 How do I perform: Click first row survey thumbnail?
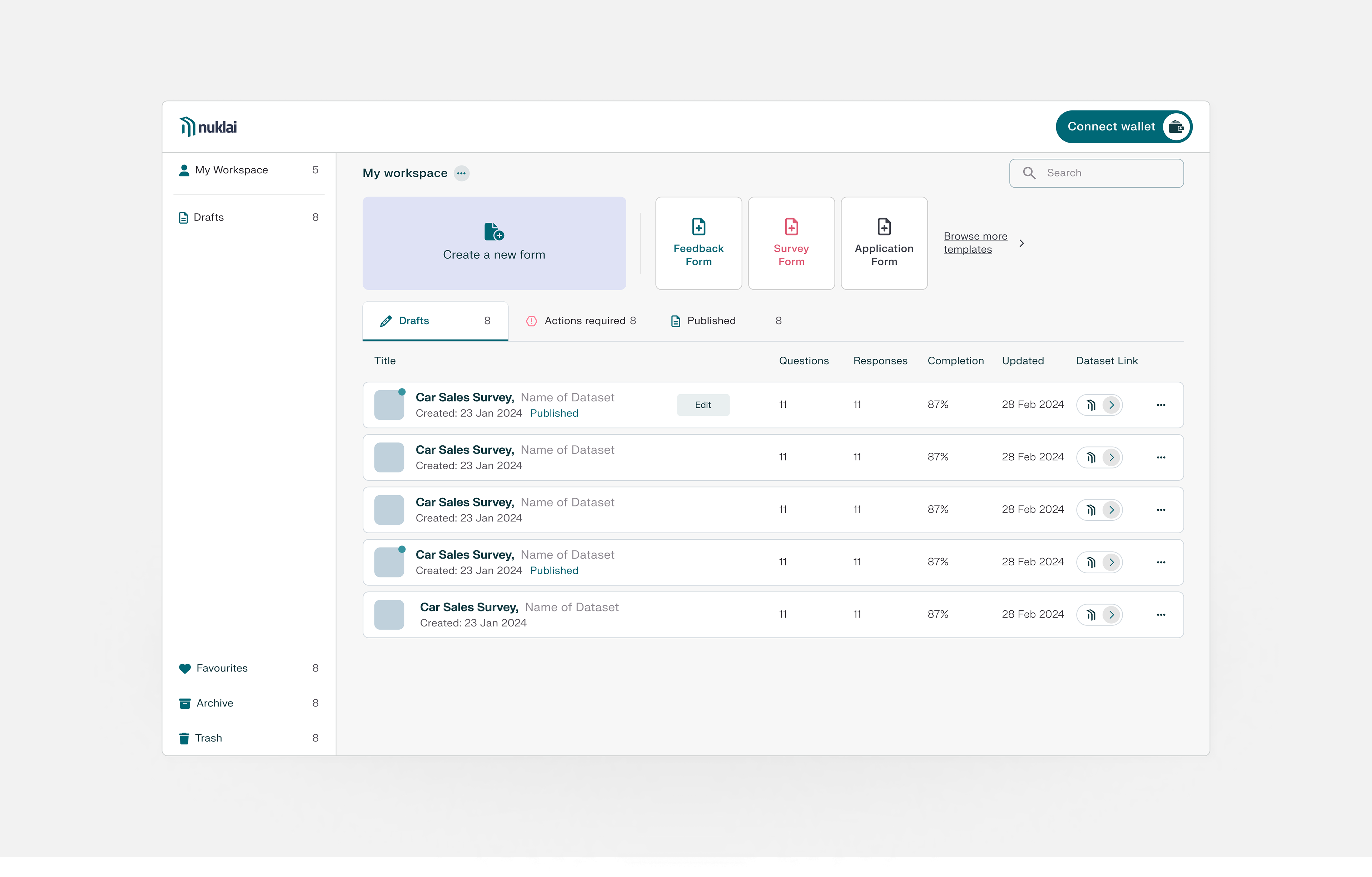[389, 405]
